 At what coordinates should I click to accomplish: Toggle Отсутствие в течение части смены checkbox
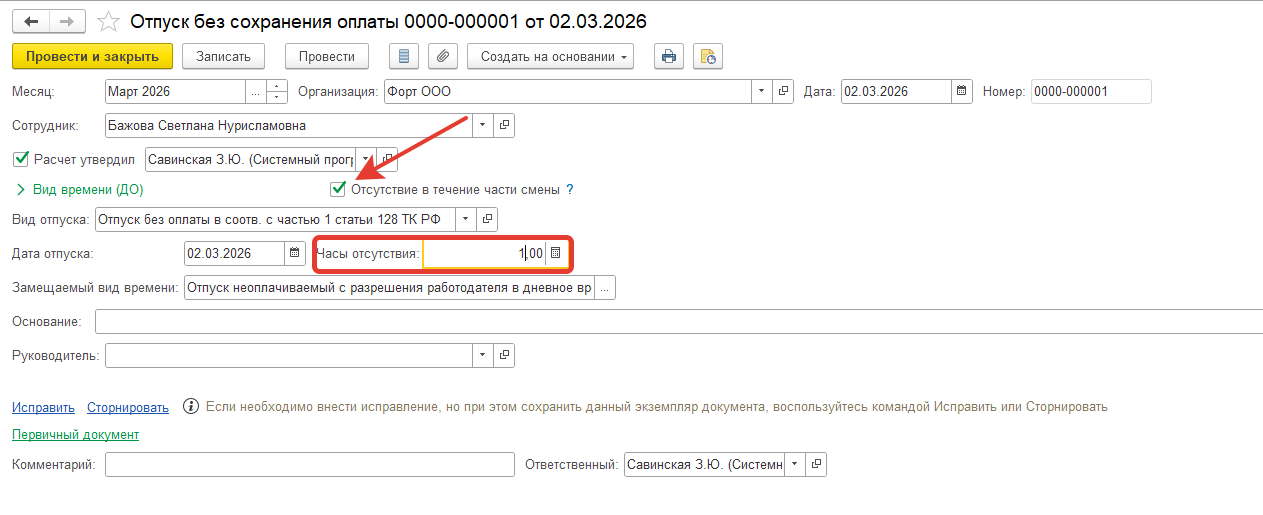tap(338, 189)
